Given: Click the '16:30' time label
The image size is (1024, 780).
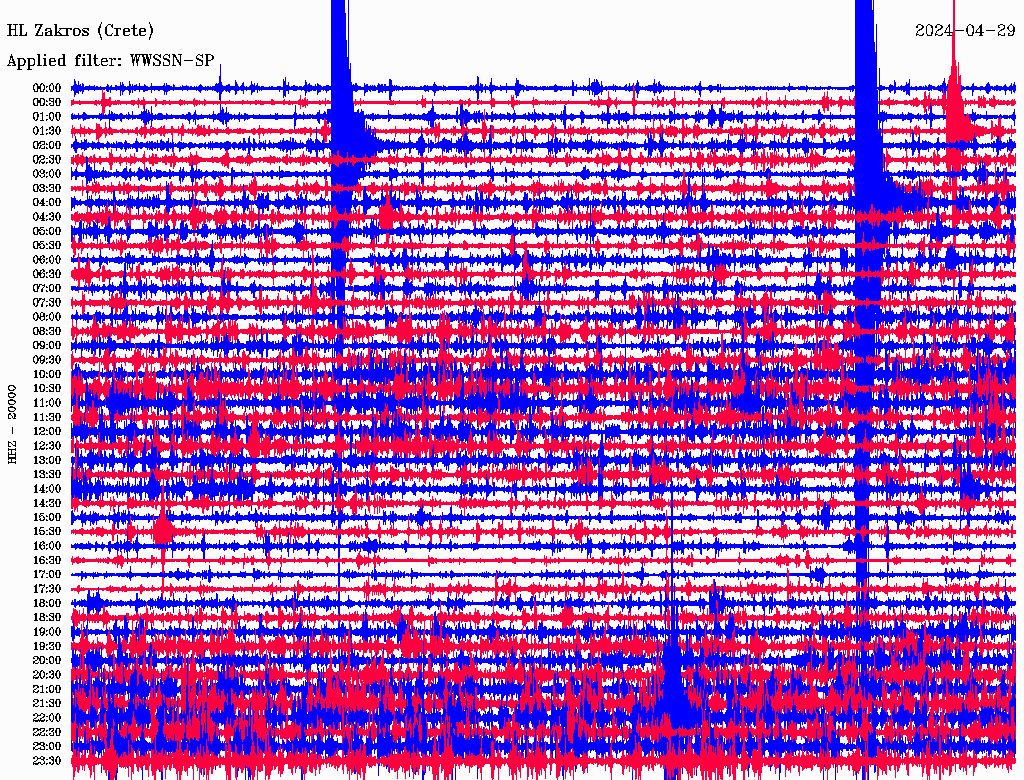Looking at the screenshot, I should tap(47, 560).
